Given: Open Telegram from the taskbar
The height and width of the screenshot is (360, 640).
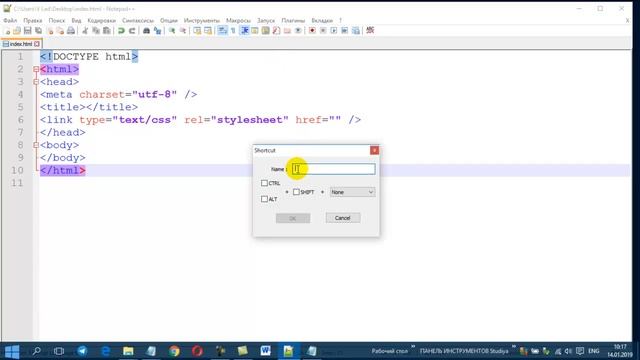Looking at the screenshot, I should 82,351.
